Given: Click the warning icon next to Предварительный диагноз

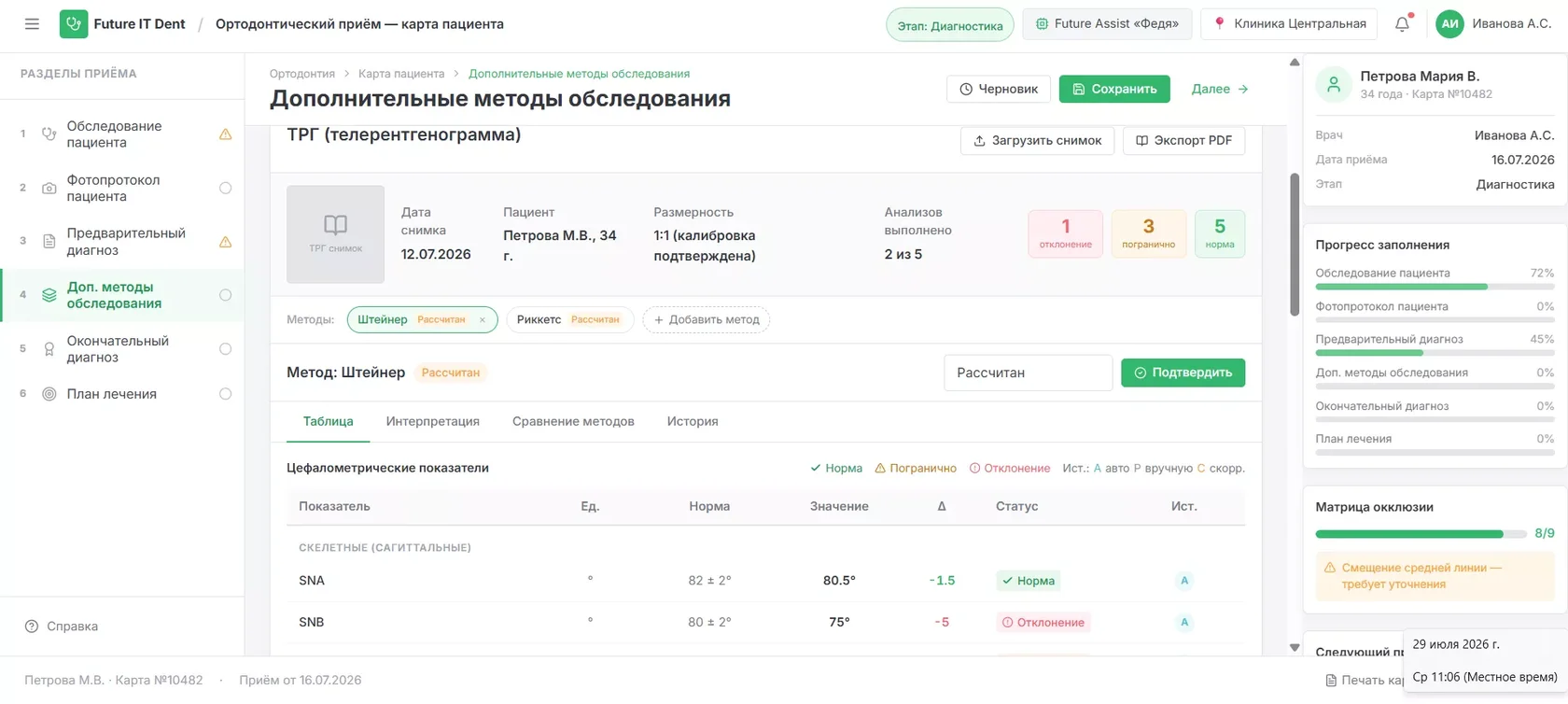Looking at the screenshot, I should pos(225,242).
